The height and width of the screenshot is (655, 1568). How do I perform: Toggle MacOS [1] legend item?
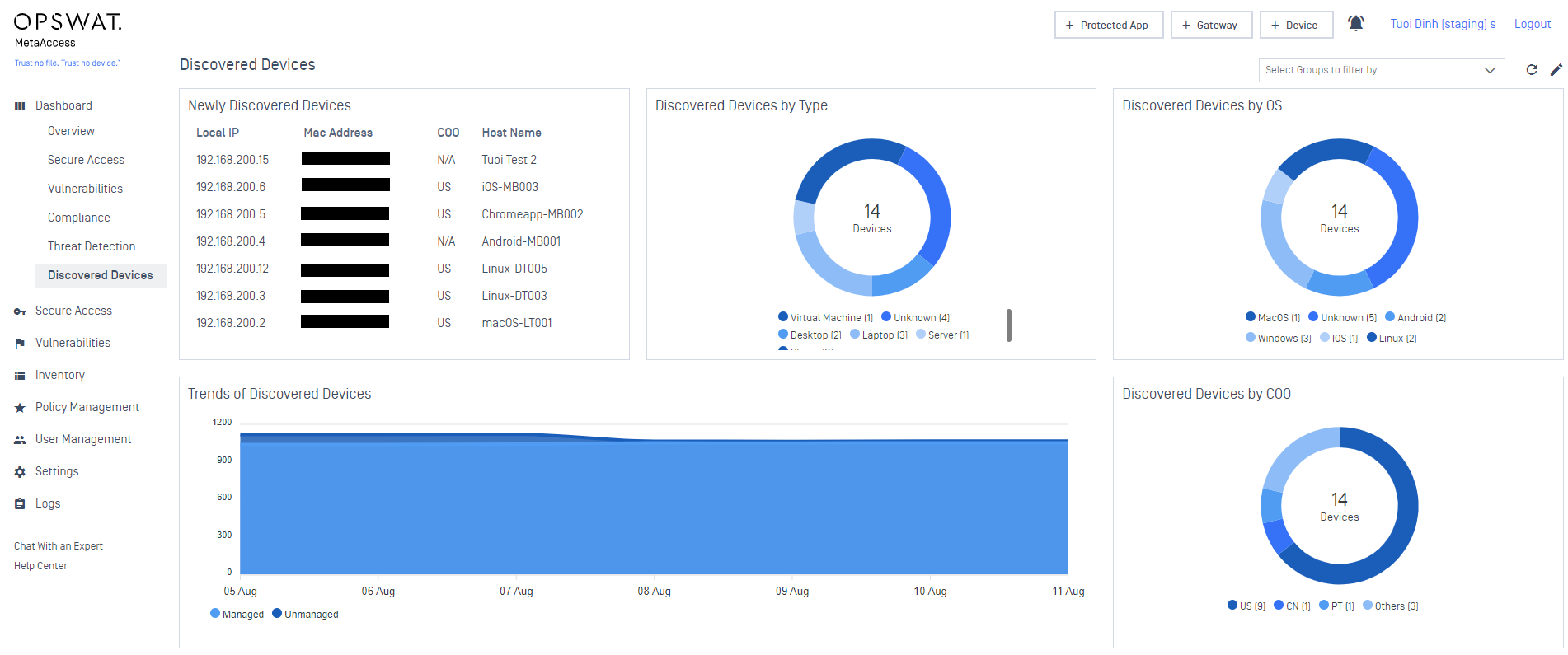click(x=1273, y=317)
